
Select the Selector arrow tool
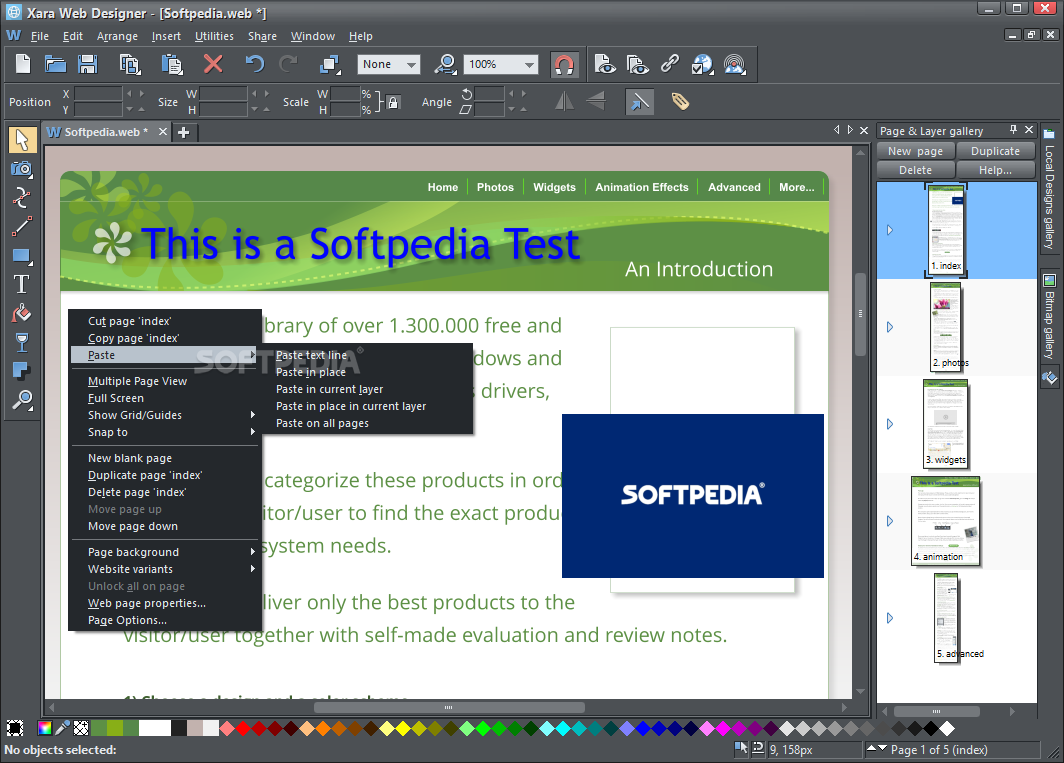point(22,139)
